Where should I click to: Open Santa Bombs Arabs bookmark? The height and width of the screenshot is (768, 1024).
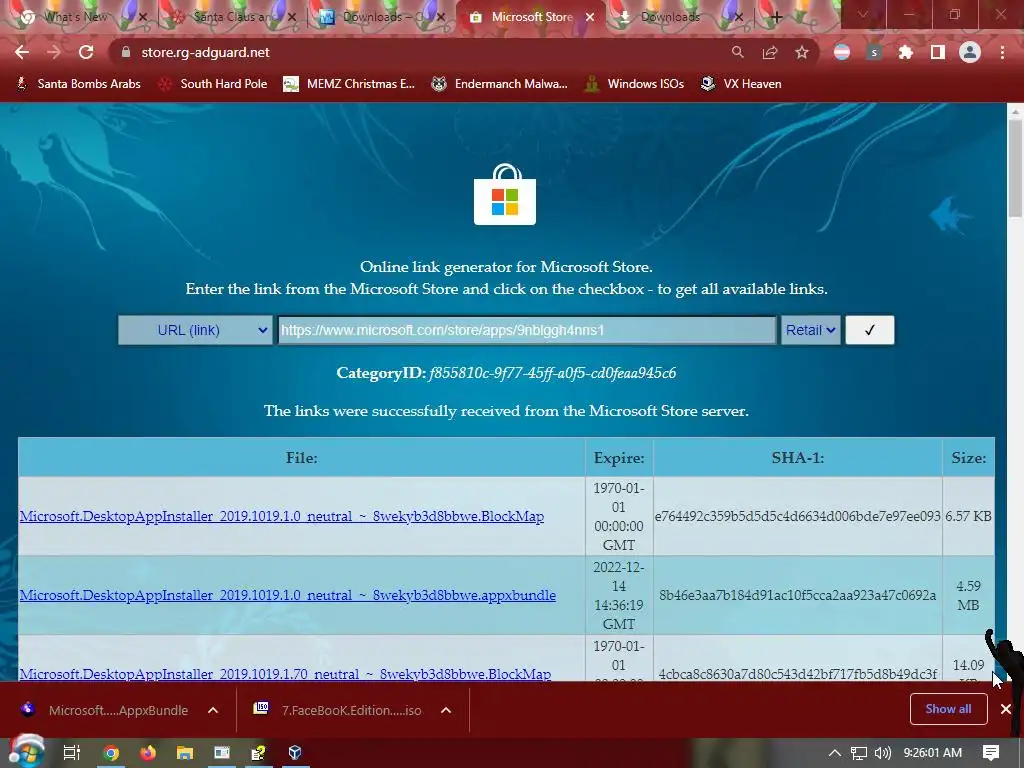78,84
